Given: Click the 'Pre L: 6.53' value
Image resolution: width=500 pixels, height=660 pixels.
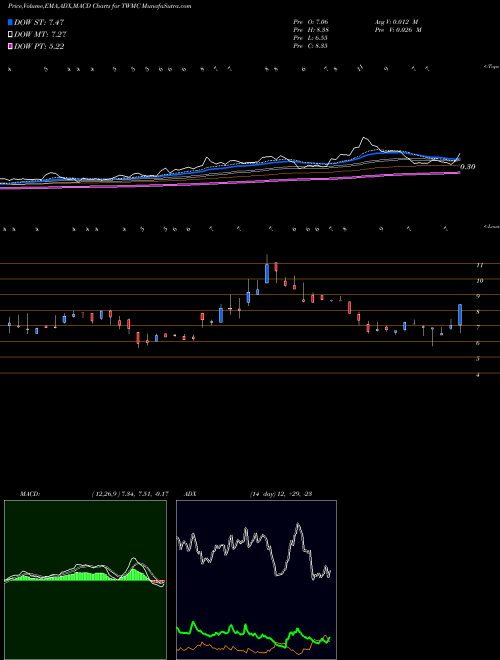Looking at the screenshot, I should coord(311,38).
